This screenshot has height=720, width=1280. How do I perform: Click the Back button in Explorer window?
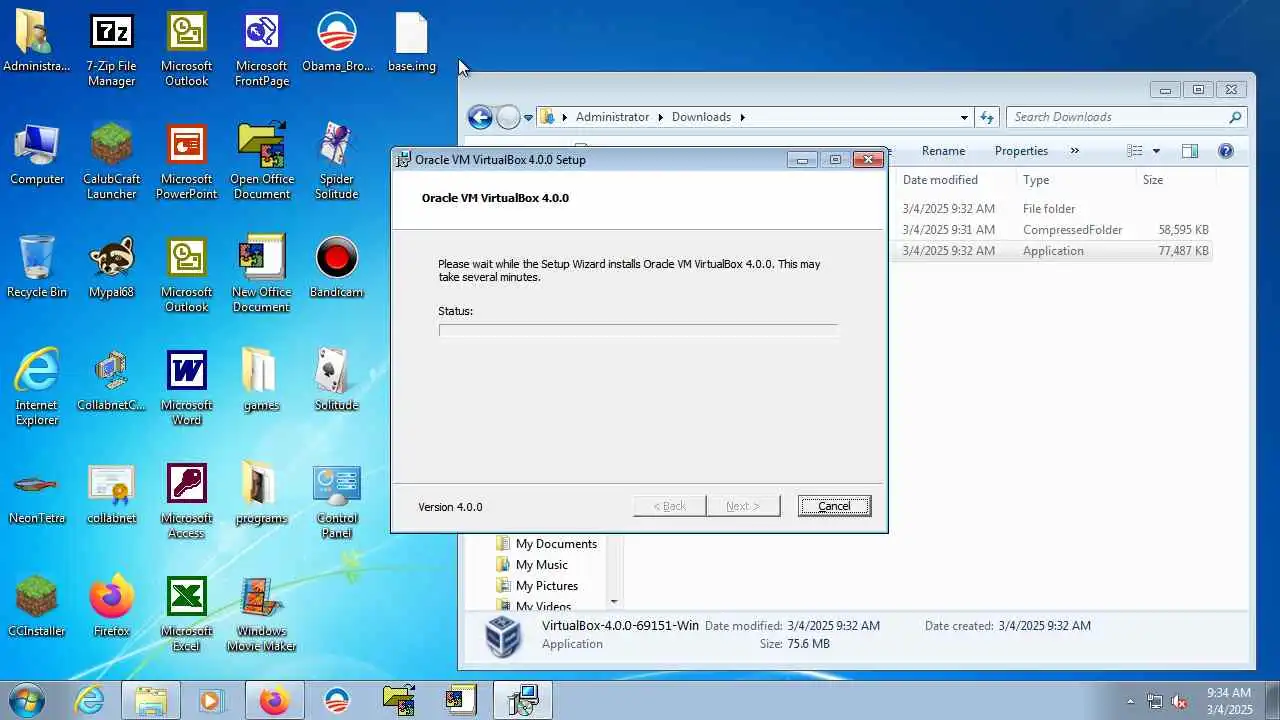tap(480, 117)
